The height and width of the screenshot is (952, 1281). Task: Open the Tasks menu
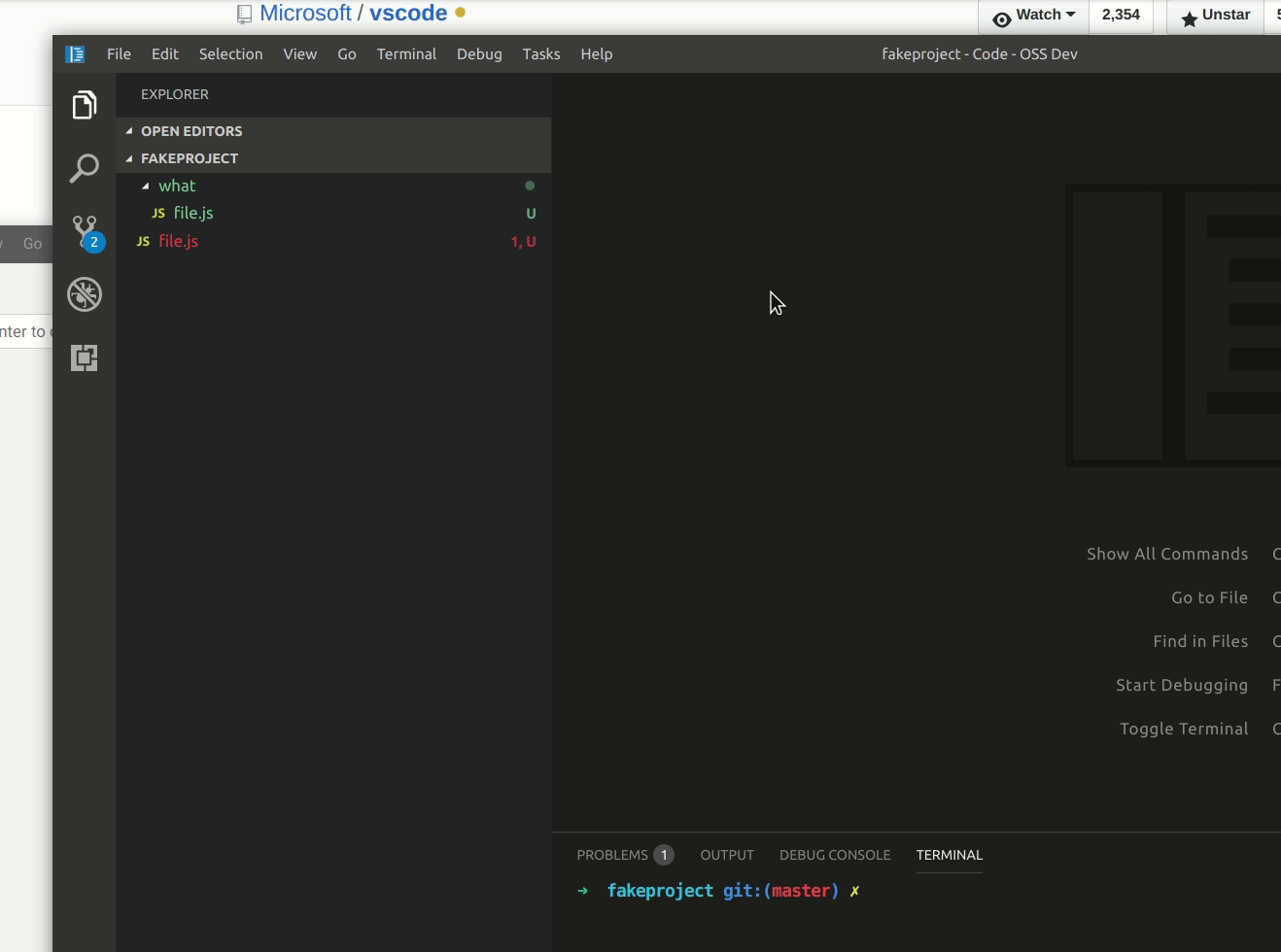[541, 54]
